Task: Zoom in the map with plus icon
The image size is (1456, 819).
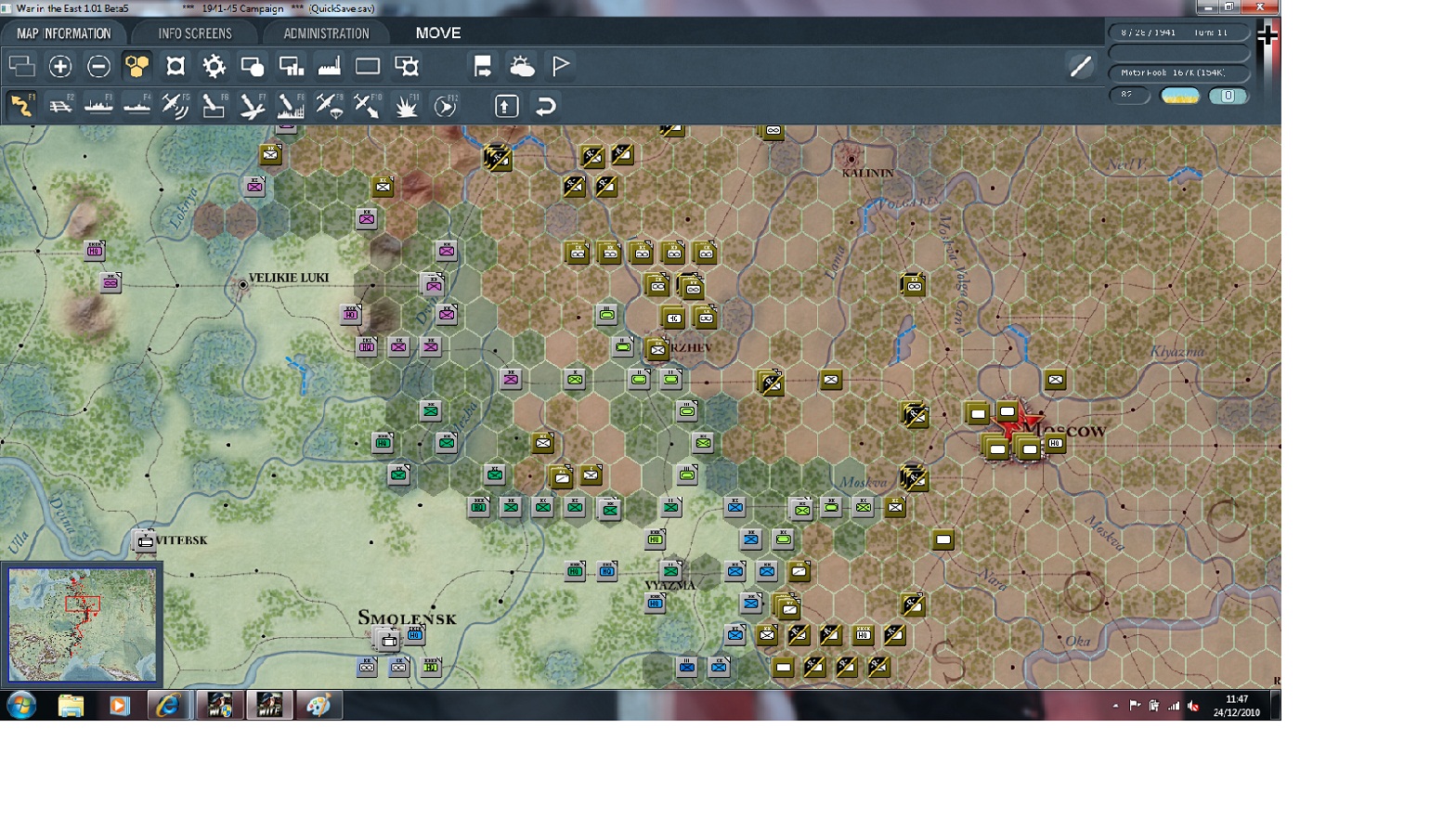Action: click(x=60, y=66)
